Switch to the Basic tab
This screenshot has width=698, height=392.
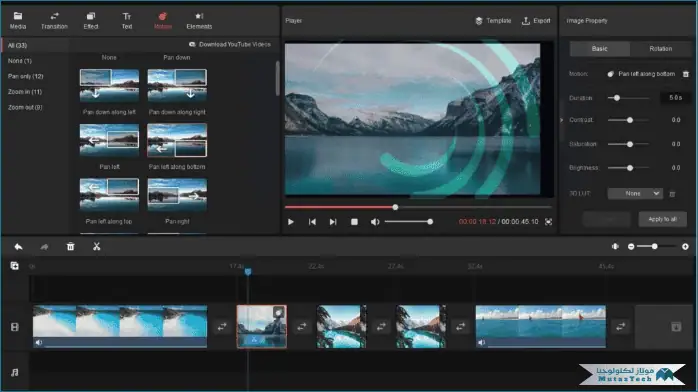click(x=599, y=48)
